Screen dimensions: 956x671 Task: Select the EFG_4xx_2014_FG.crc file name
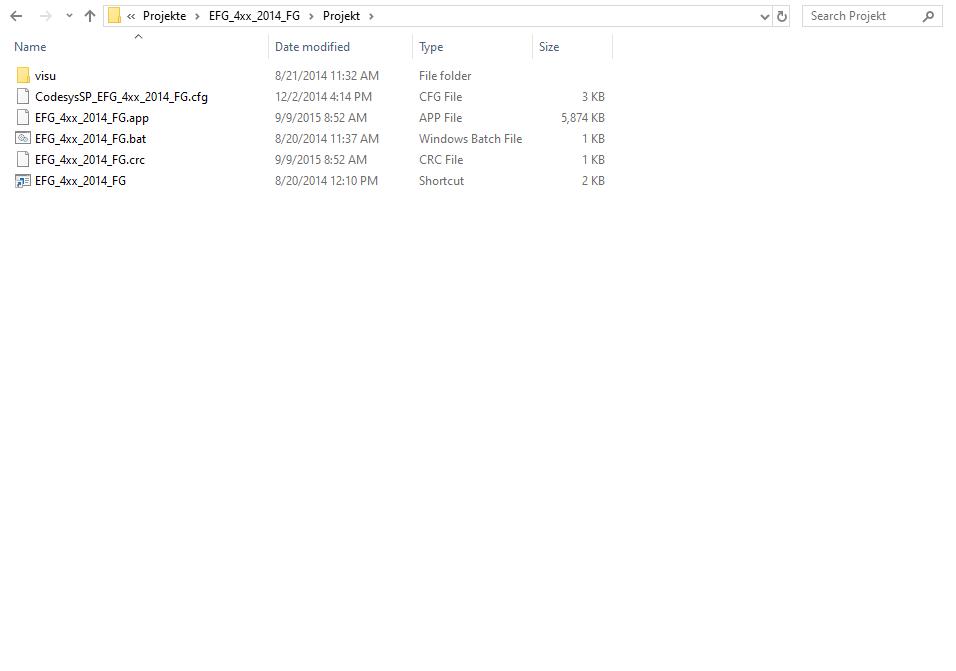tap(90, 160)
